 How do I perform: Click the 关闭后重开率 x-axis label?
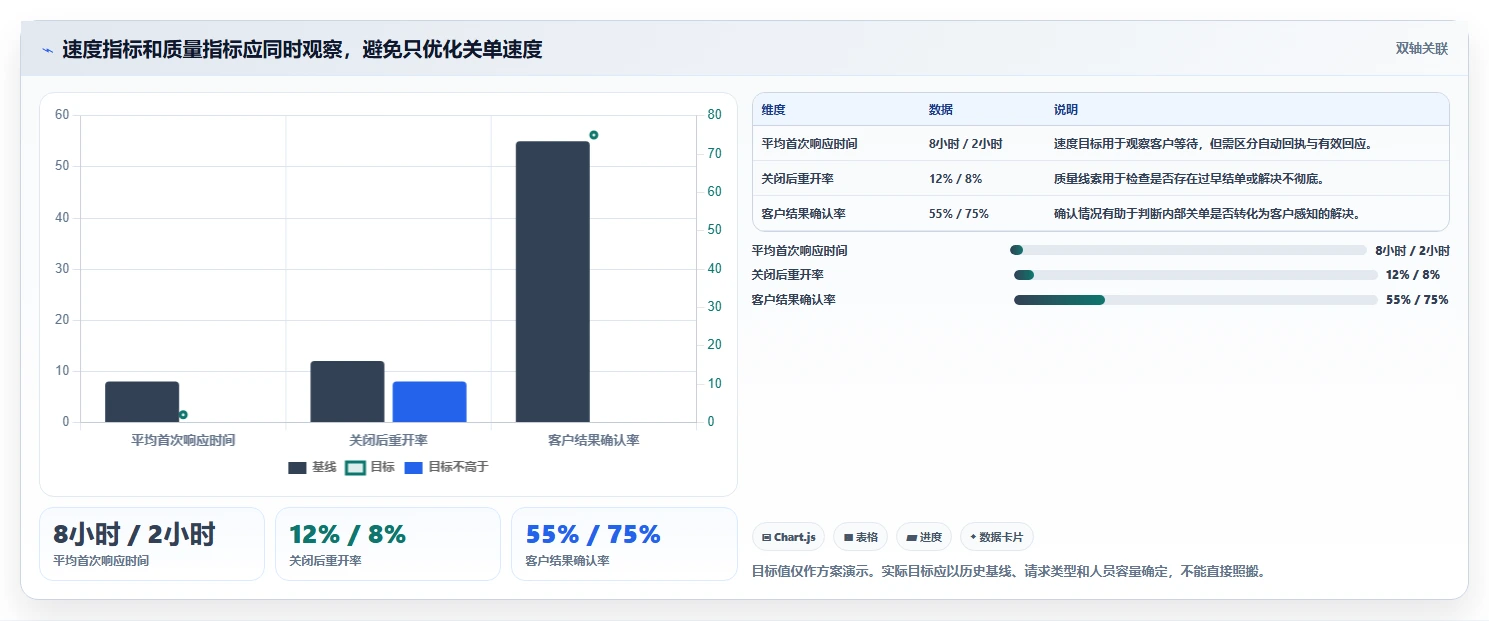[x=388, y=440]
